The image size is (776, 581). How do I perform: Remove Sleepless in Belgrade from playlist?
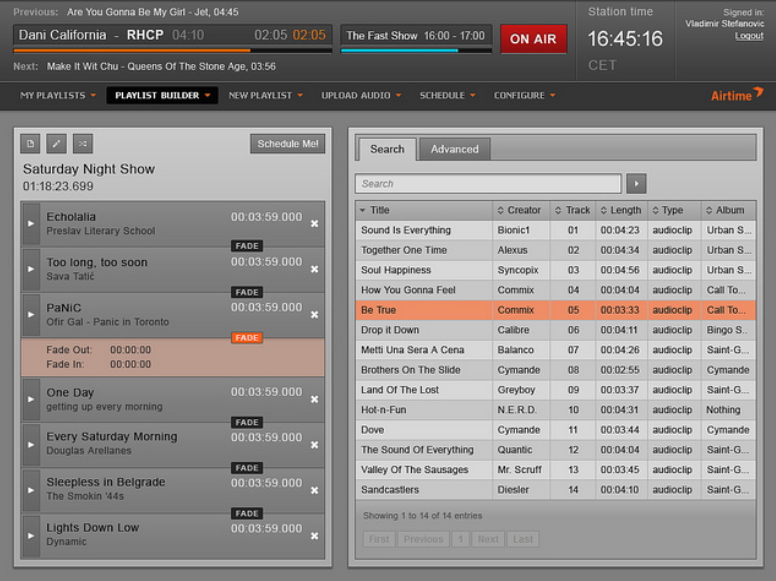coord(314,490)
